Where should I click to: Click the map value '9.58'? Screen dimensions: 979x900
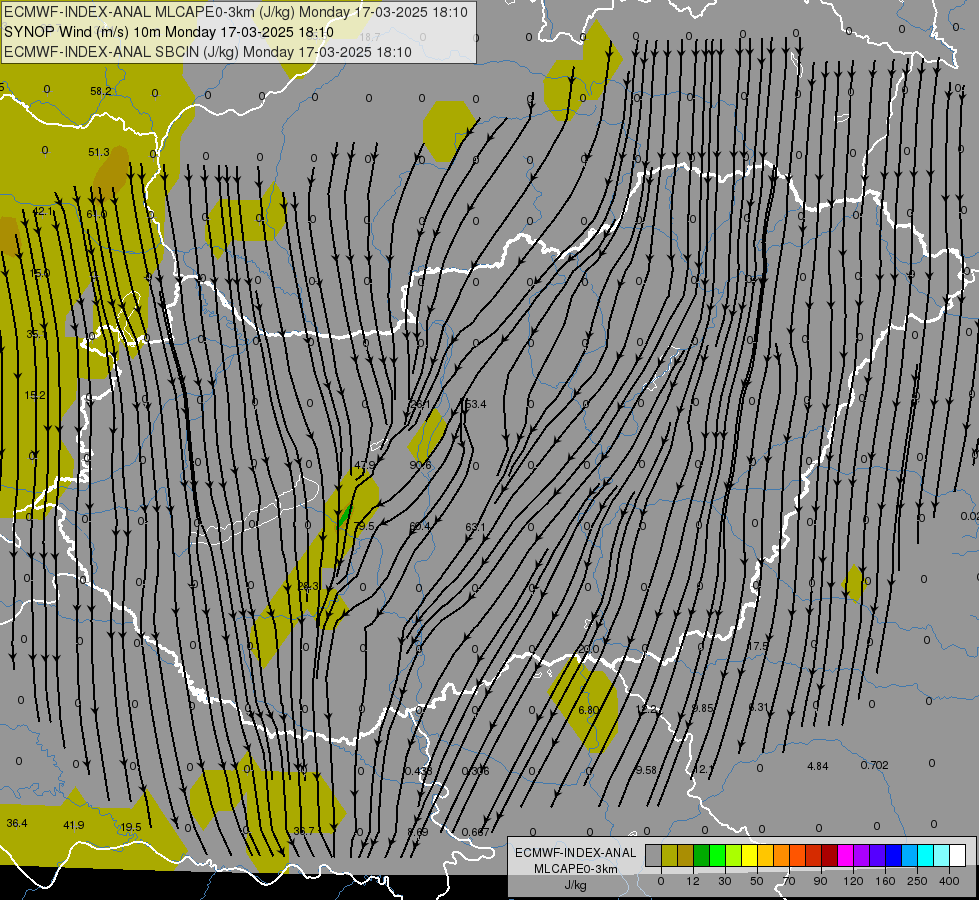pos(646,770)
